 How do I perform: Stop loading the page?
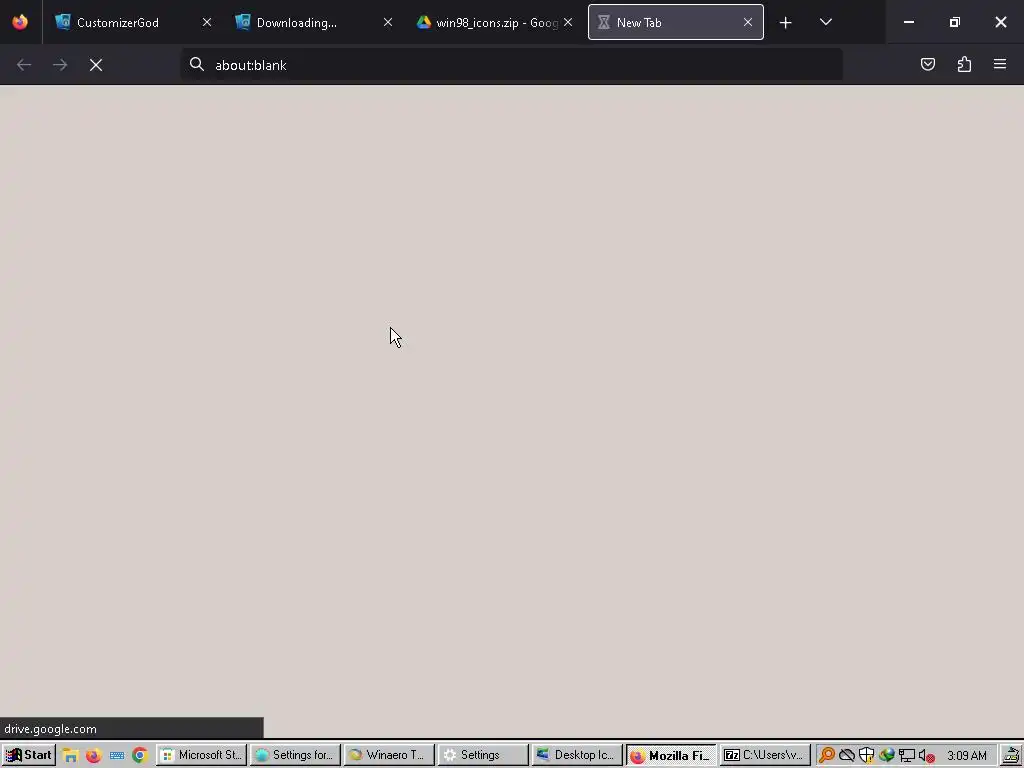[x=96, y=65]
